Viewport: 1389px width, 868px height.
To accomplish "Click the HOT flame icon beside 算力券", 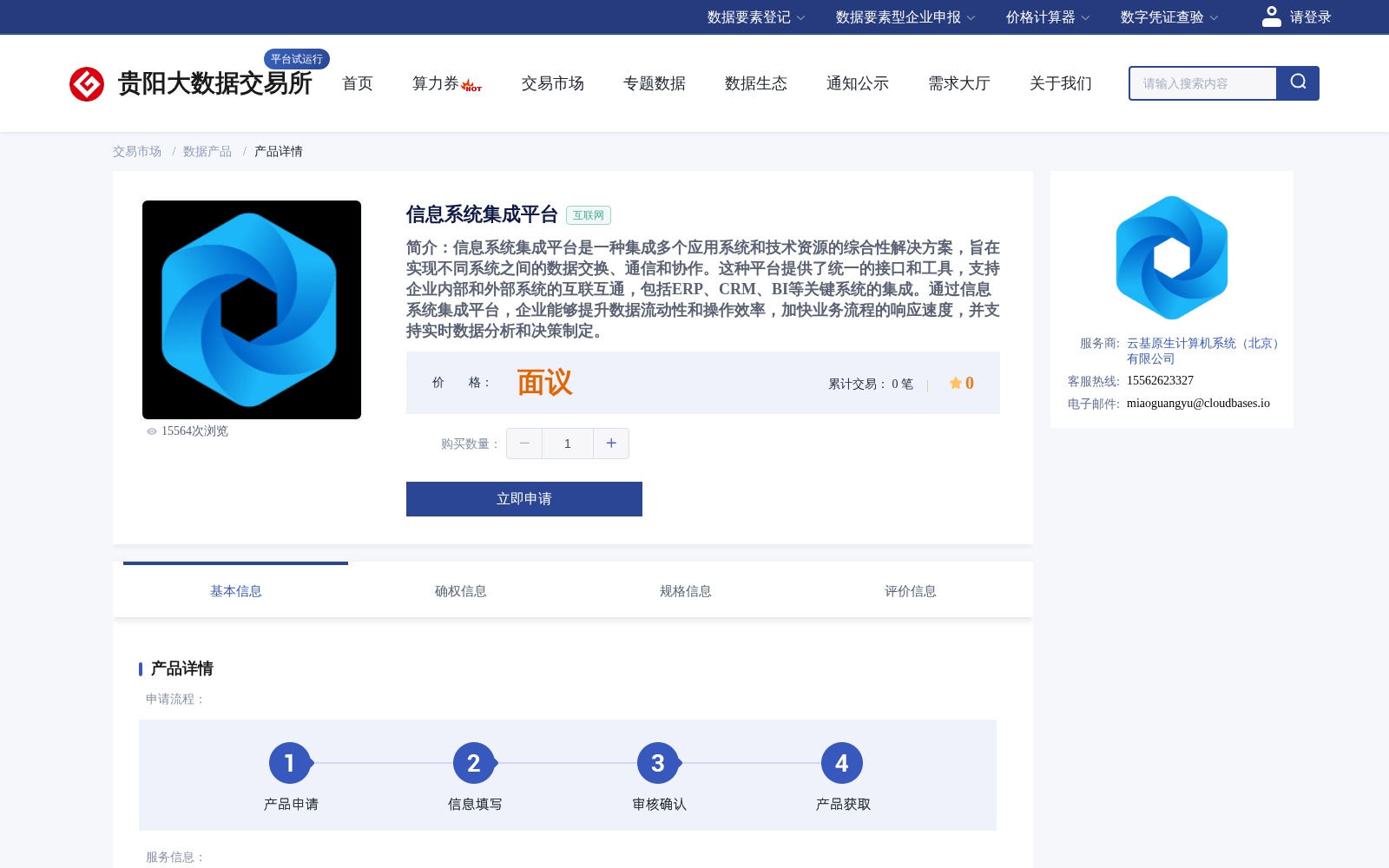I will (471, 85).
